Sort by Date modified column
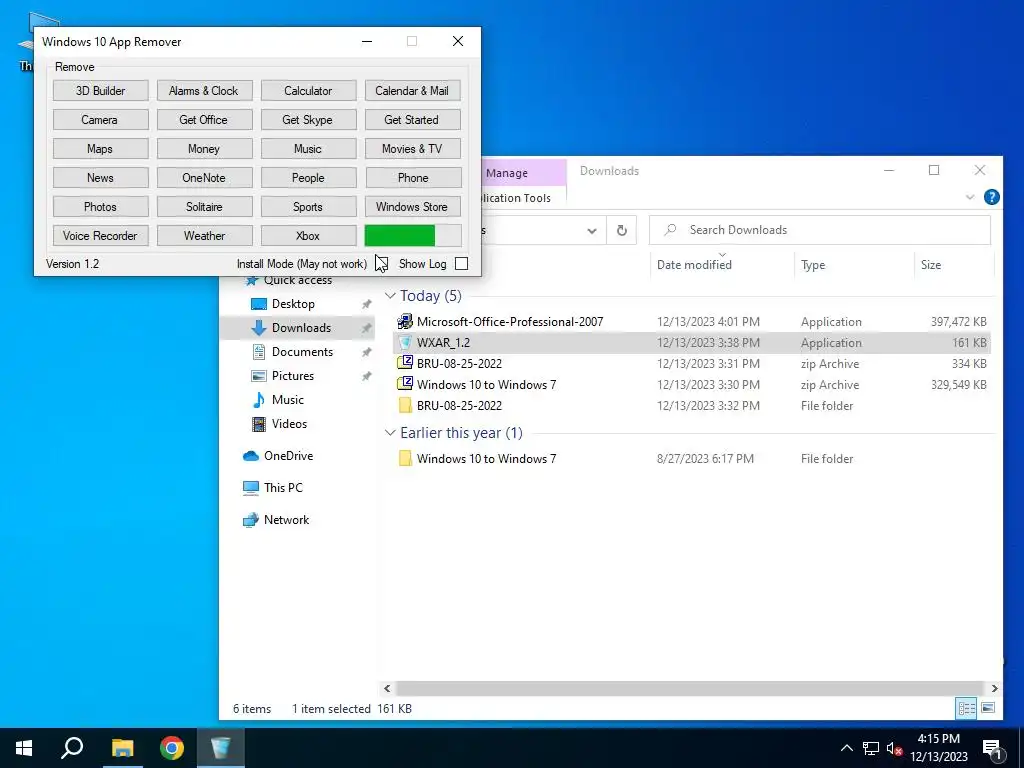 [x=694, y=264]
